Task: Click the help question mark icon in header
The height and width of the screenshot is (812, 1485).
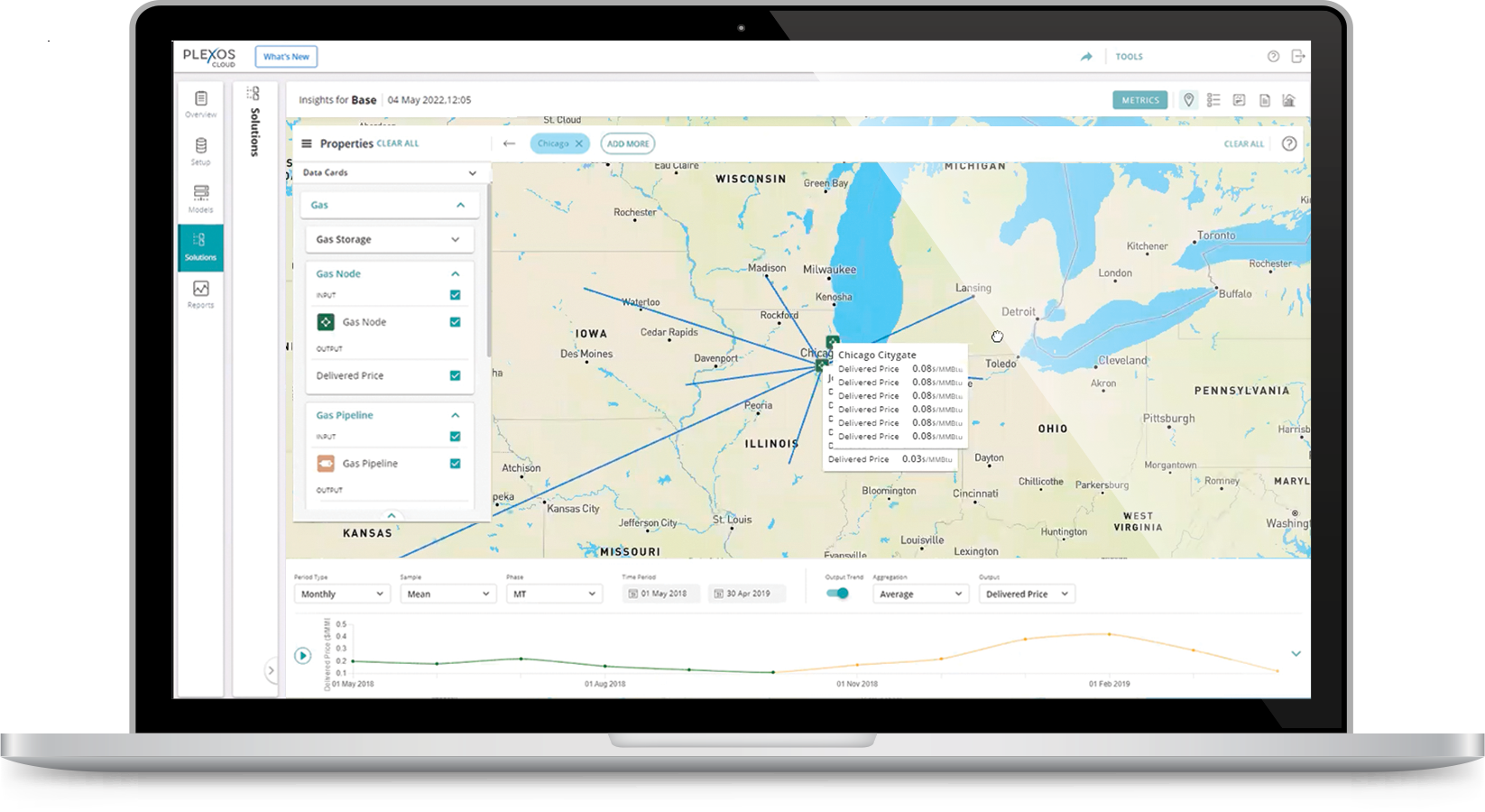Action: coord(1273,56)
